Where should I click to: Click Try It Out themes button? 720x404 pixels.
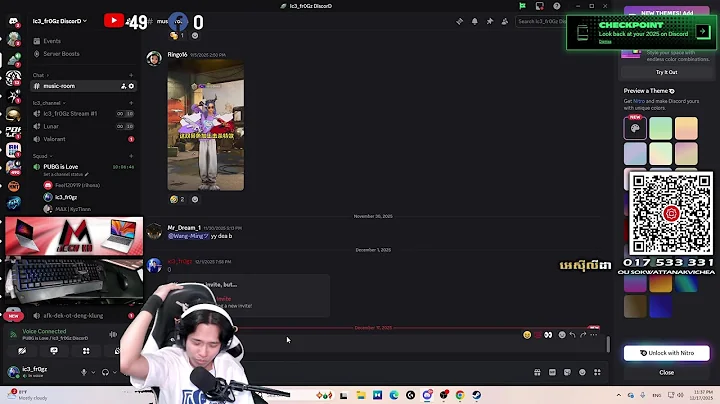[x=667, y=72]
